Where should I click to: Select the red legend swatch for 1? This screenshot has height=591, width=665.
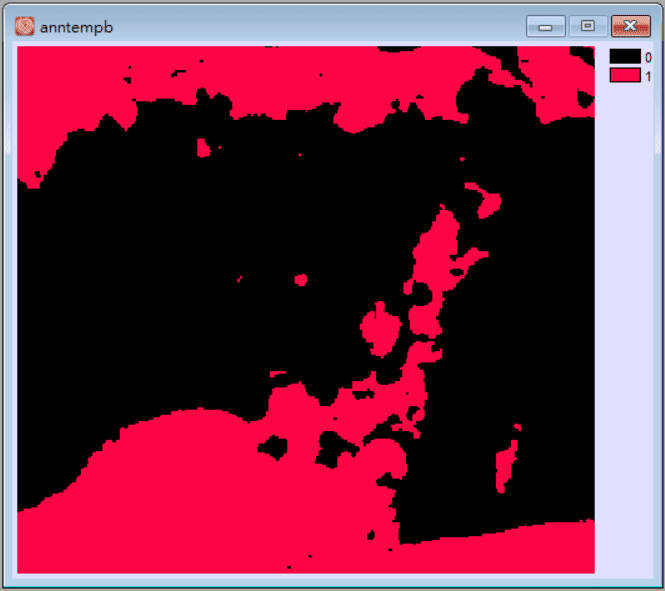point(625,75)
